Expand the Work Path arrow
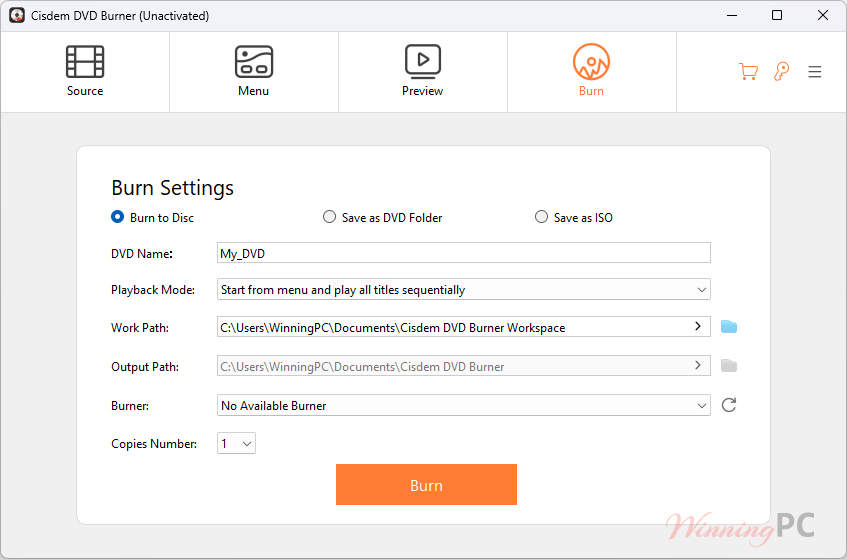 pos(698,326)
